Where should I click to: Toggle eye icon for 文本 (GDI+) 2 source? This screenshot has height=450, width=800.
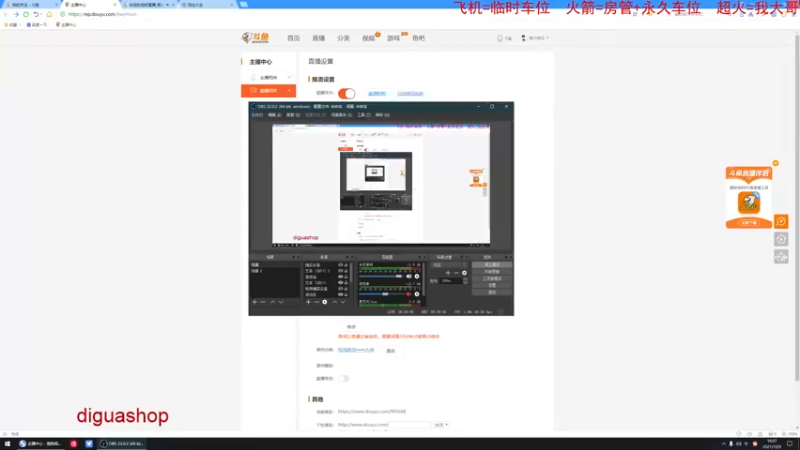340,271
